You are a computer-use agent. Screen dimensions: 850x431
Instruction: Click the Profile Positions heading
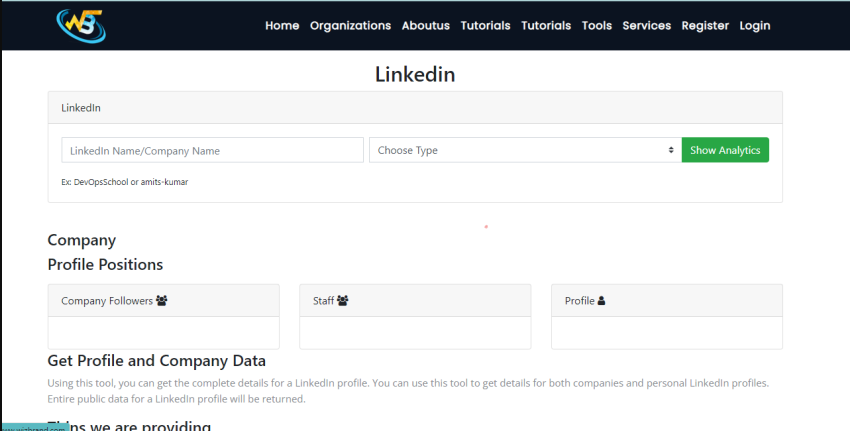coord(105,265)
